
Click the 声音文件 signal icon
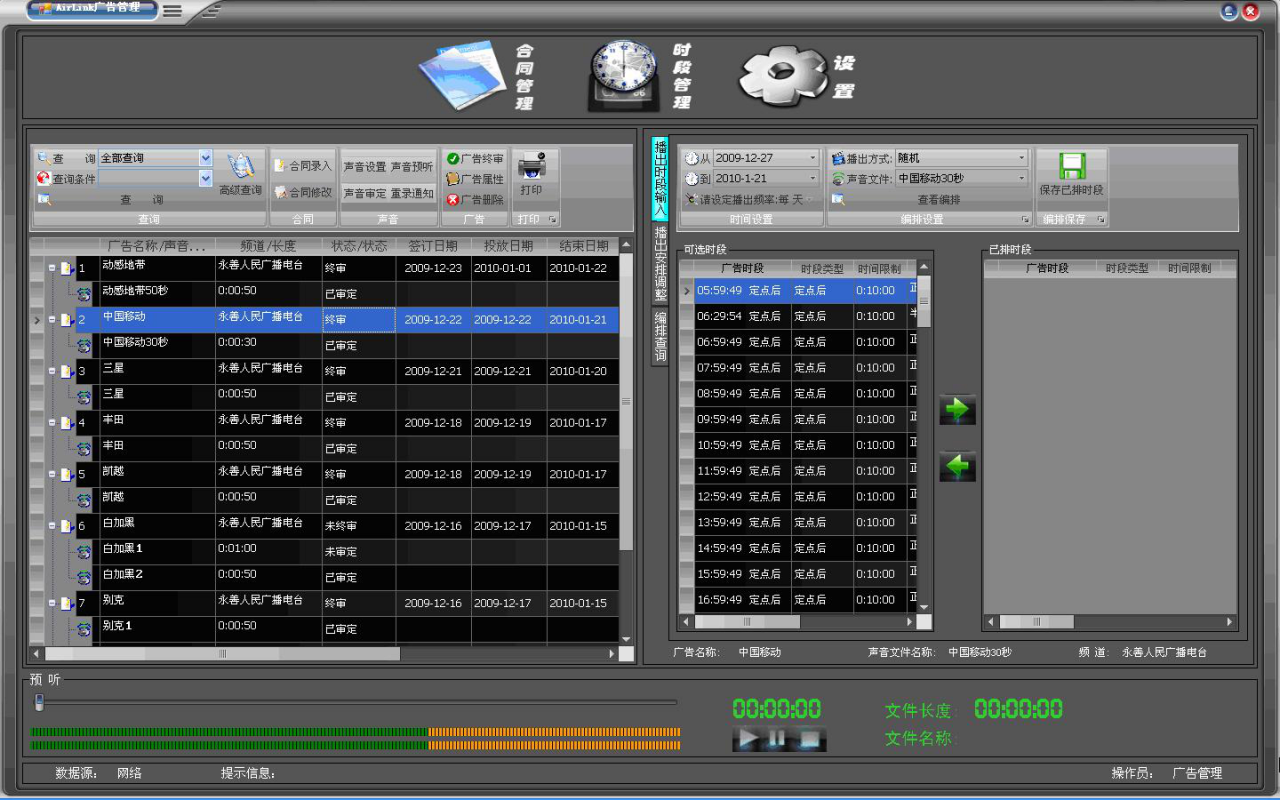click(x=838, y=178)
